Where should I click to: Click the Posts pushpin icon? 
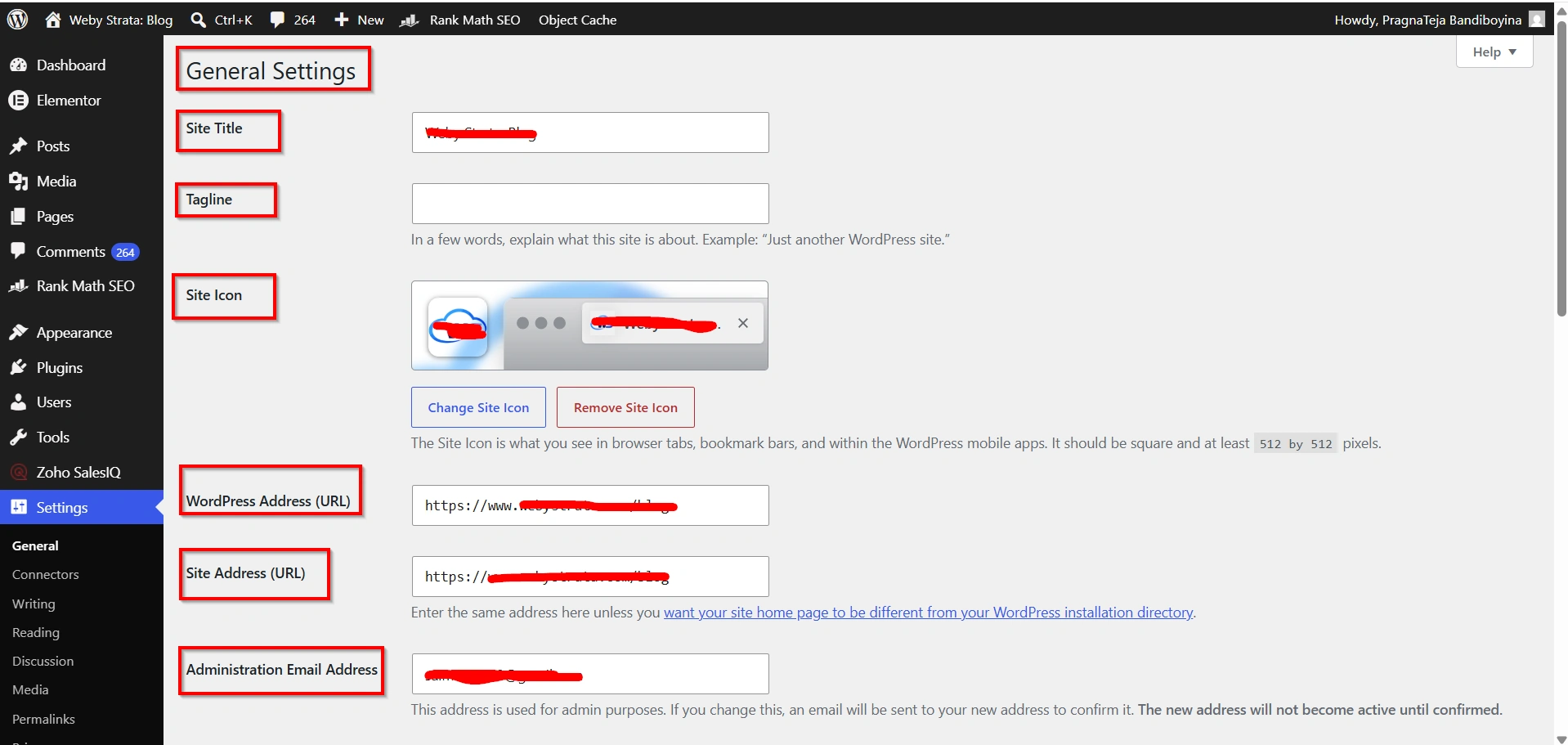coord(18,146)
